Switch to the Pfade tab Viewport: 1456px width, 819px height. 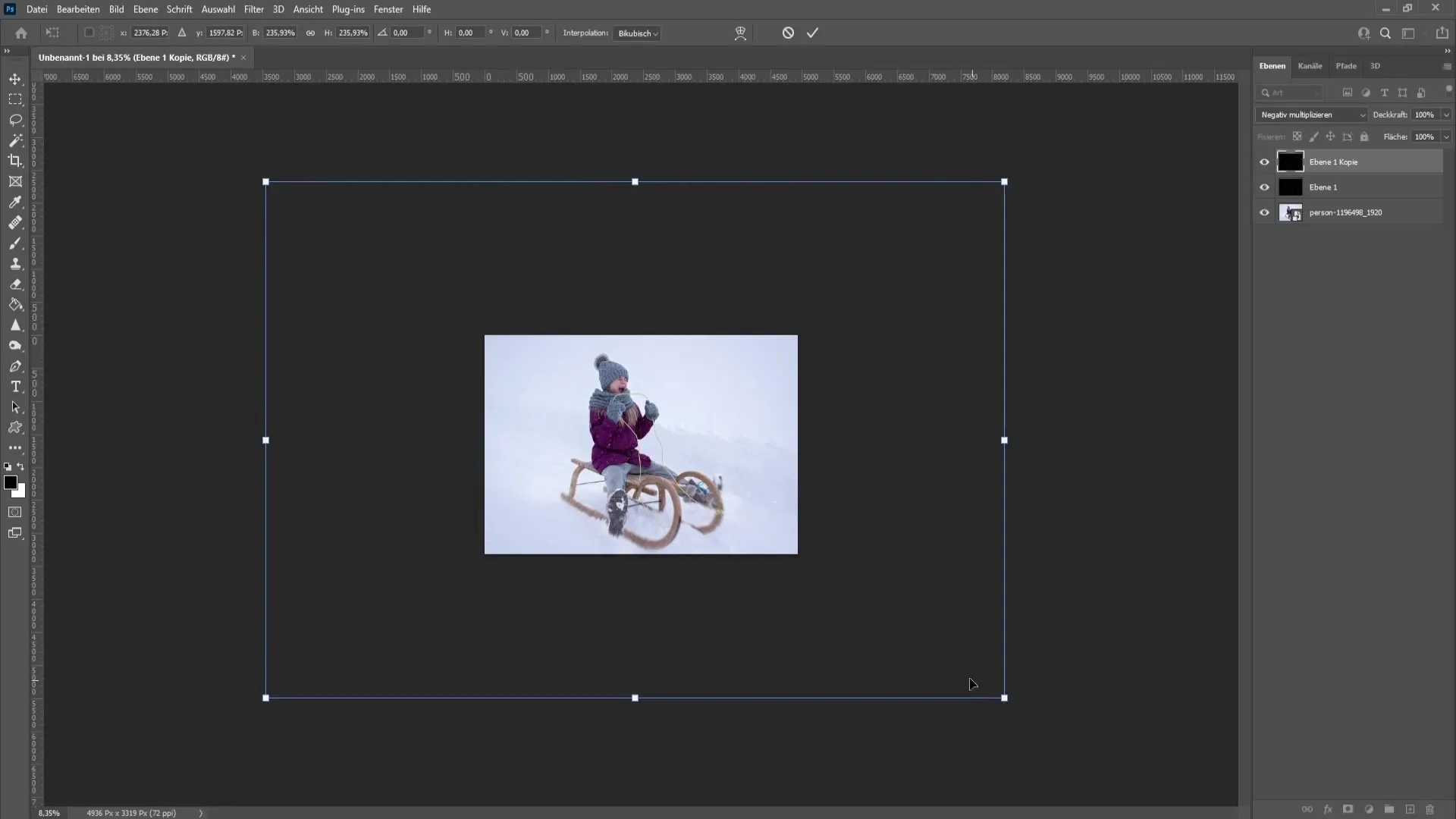coord(1346,65)
